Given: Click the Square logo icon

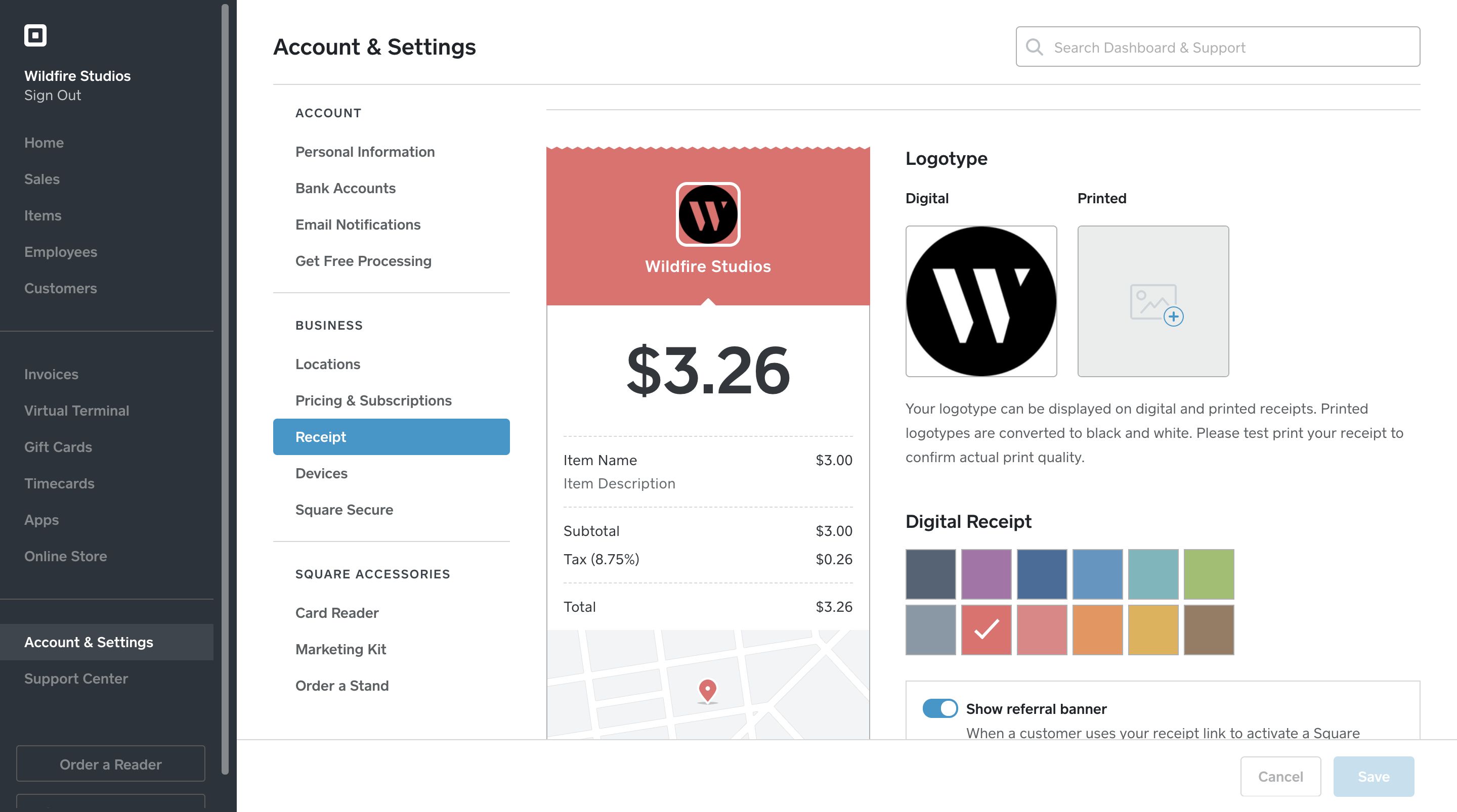Looking at the screenshot, I should [x=35, y=35].
